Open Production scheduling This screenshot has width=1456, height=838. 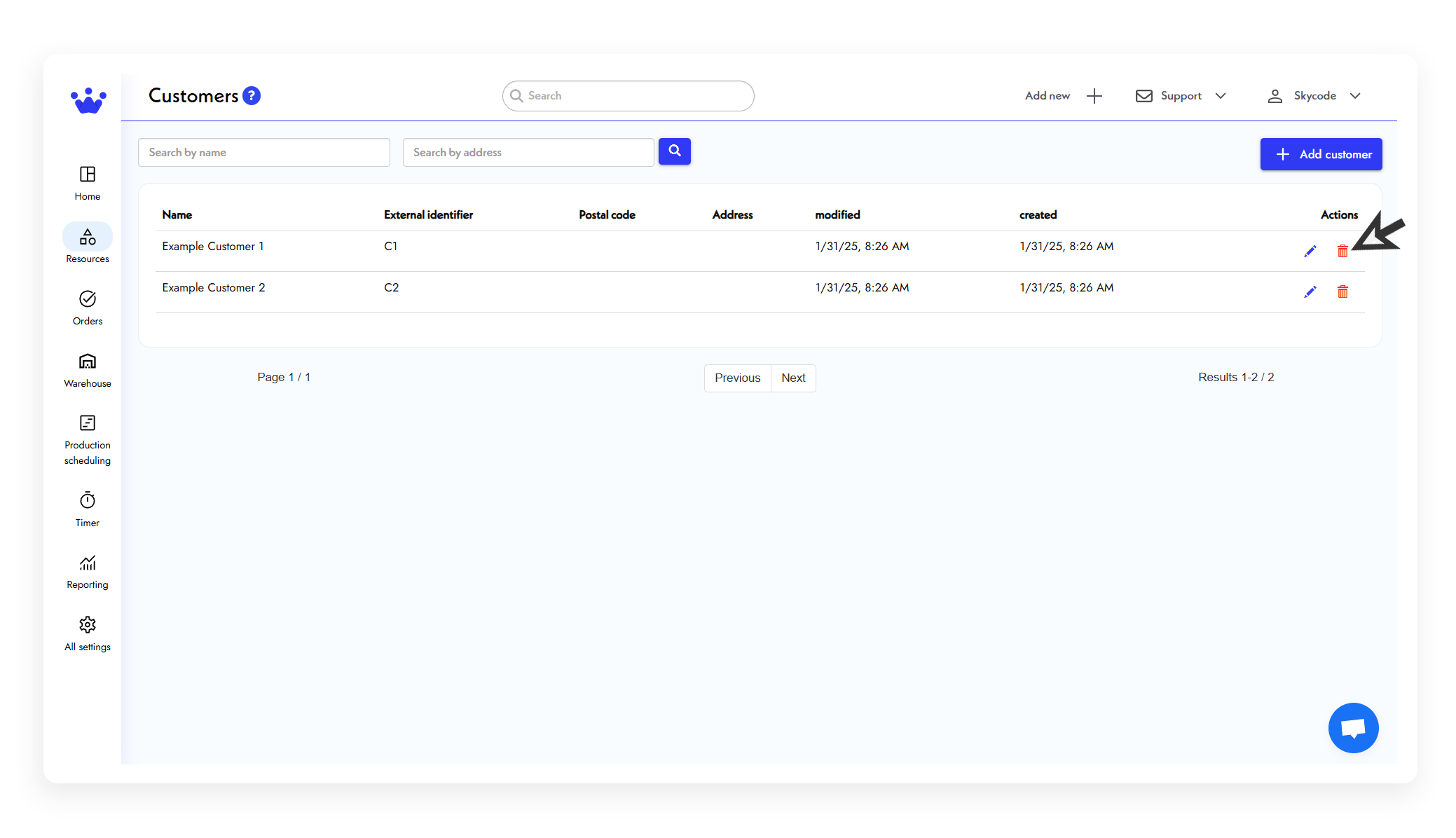click(x=88, y=440)
